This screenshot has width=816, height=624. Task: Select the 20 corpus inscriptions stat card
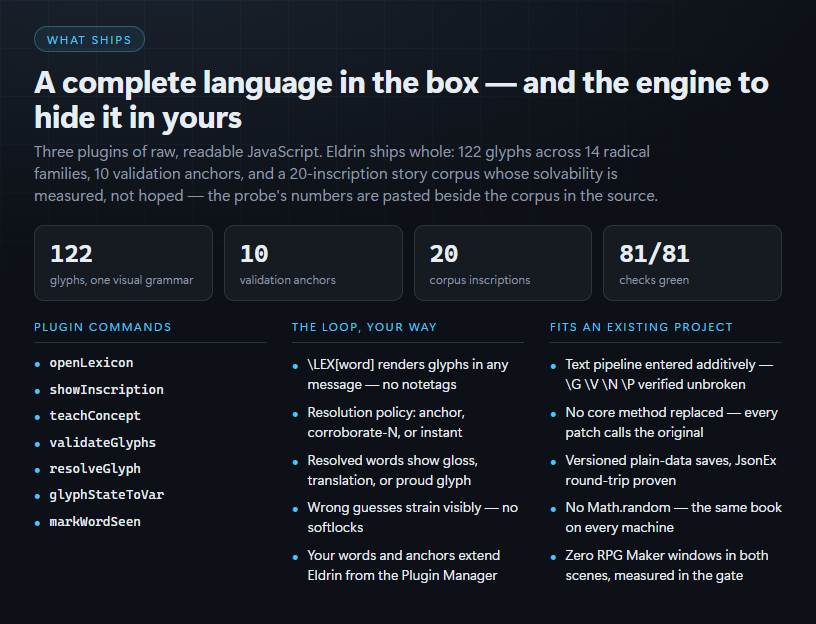(503, 263)
